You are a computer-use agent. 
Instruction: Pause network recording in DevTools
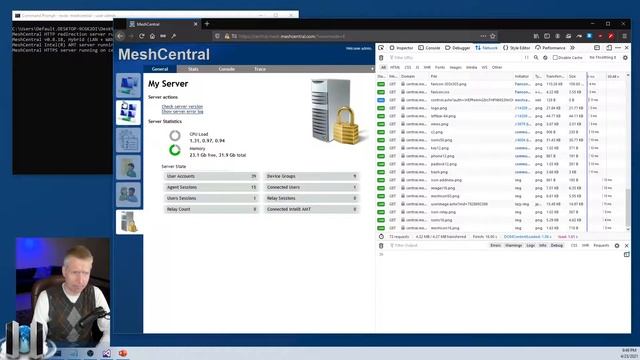coord(527,58)
